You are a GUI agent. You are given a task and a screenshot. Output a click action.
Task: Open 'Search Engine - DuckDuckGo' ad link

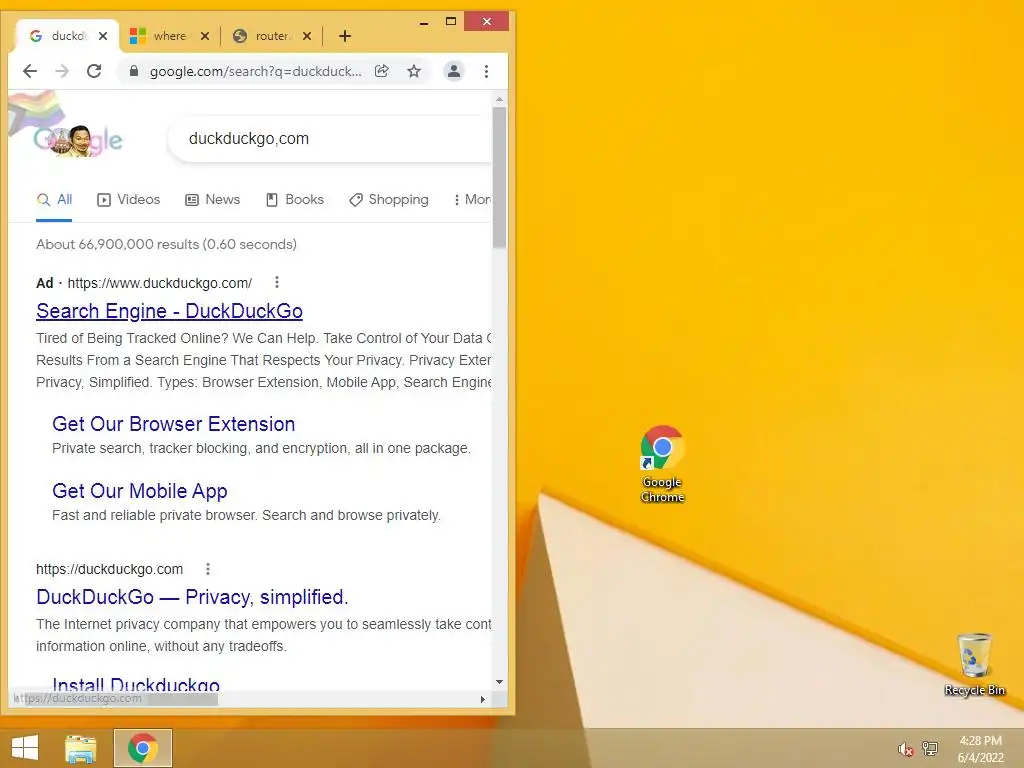pos(169,311)
